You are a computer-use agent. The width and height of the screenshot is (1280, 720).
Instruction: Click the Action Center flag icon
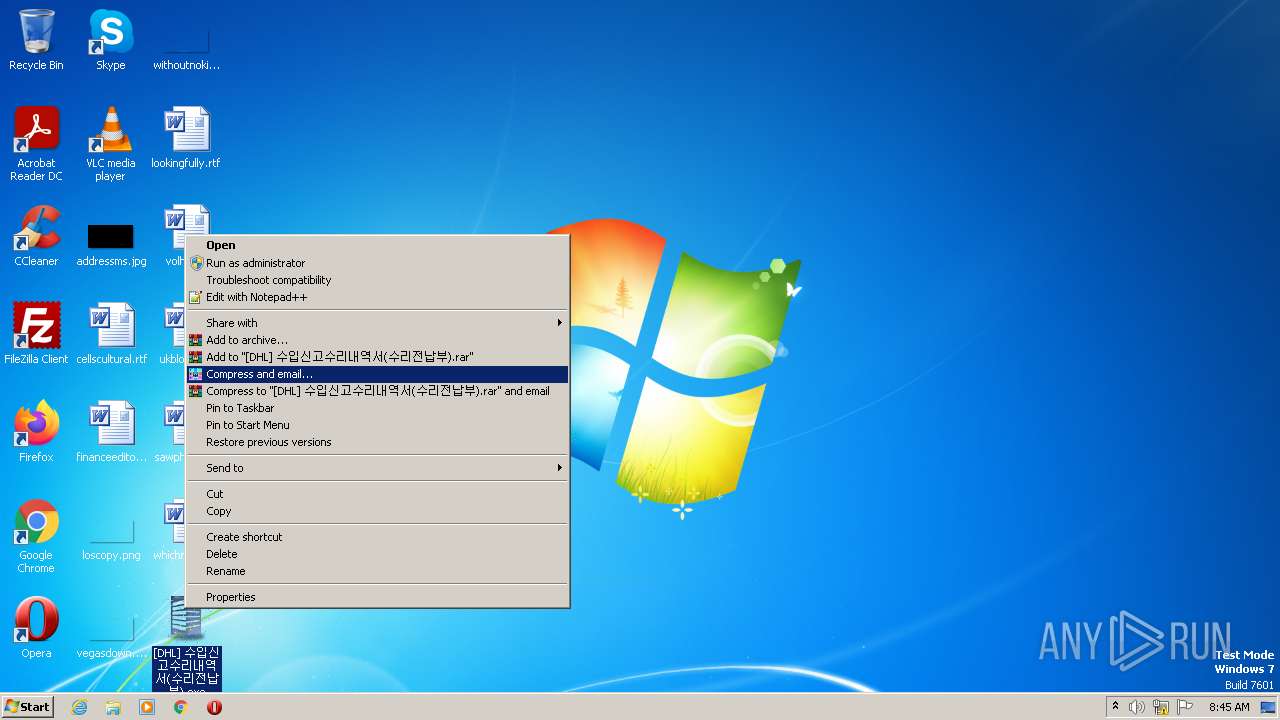pos(1185,707)
